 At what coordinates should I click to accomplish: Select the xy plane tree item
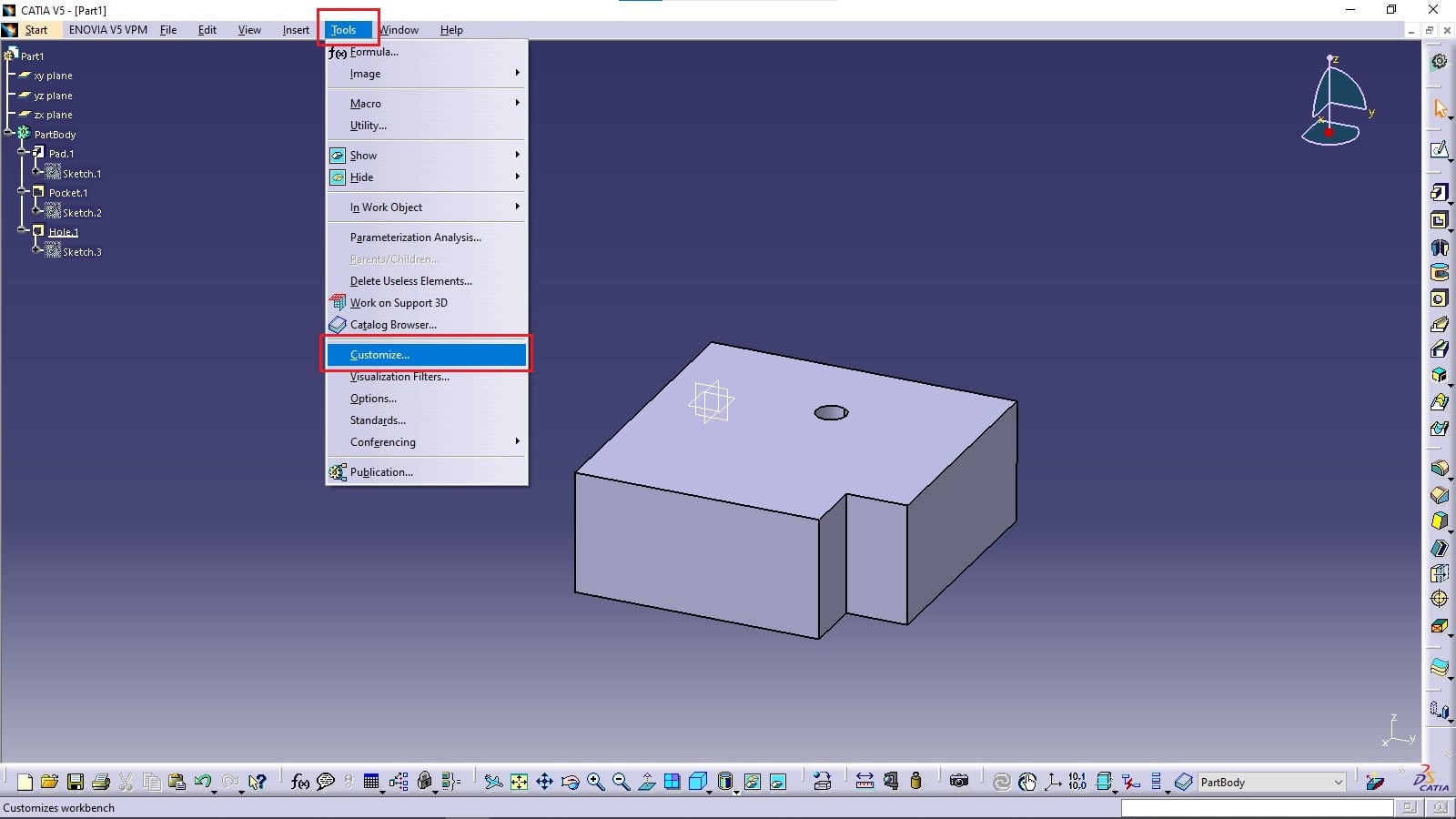[53, 76]
